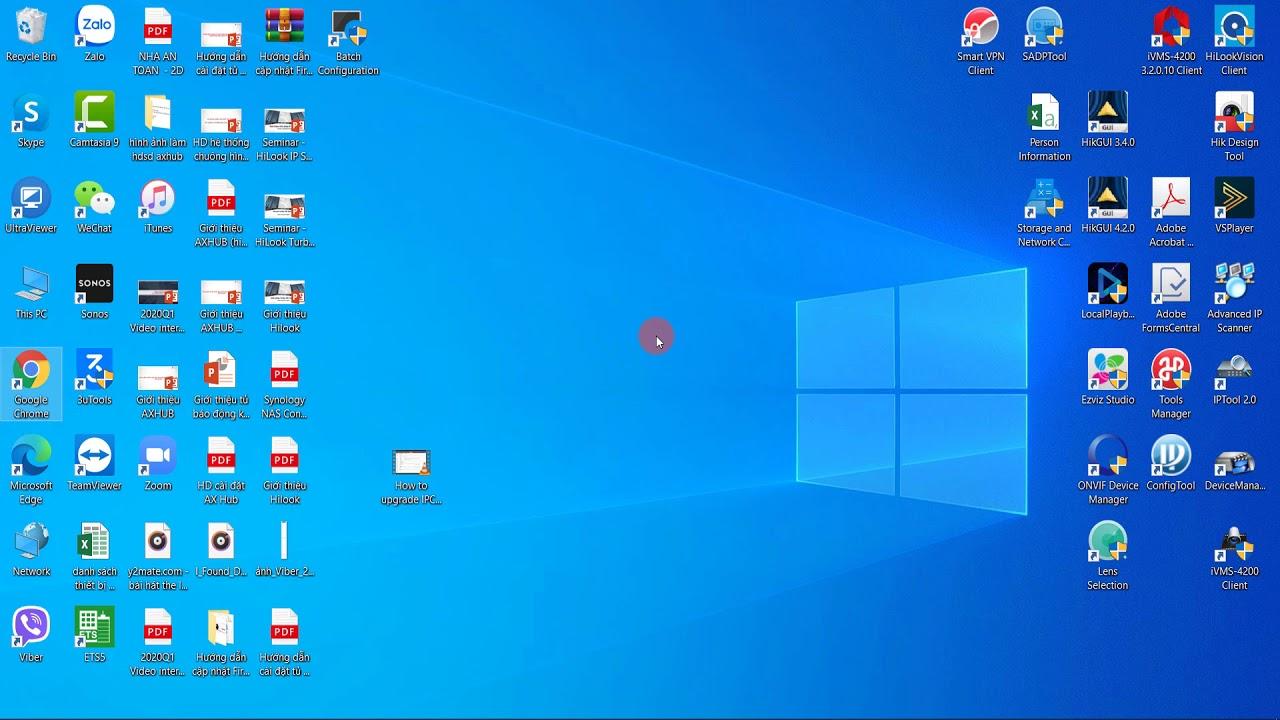Viewport: 1280px width, 720px height.
Task: Select the Advanced IP Scanner shortcut
Action: (x=1234, y=300)
